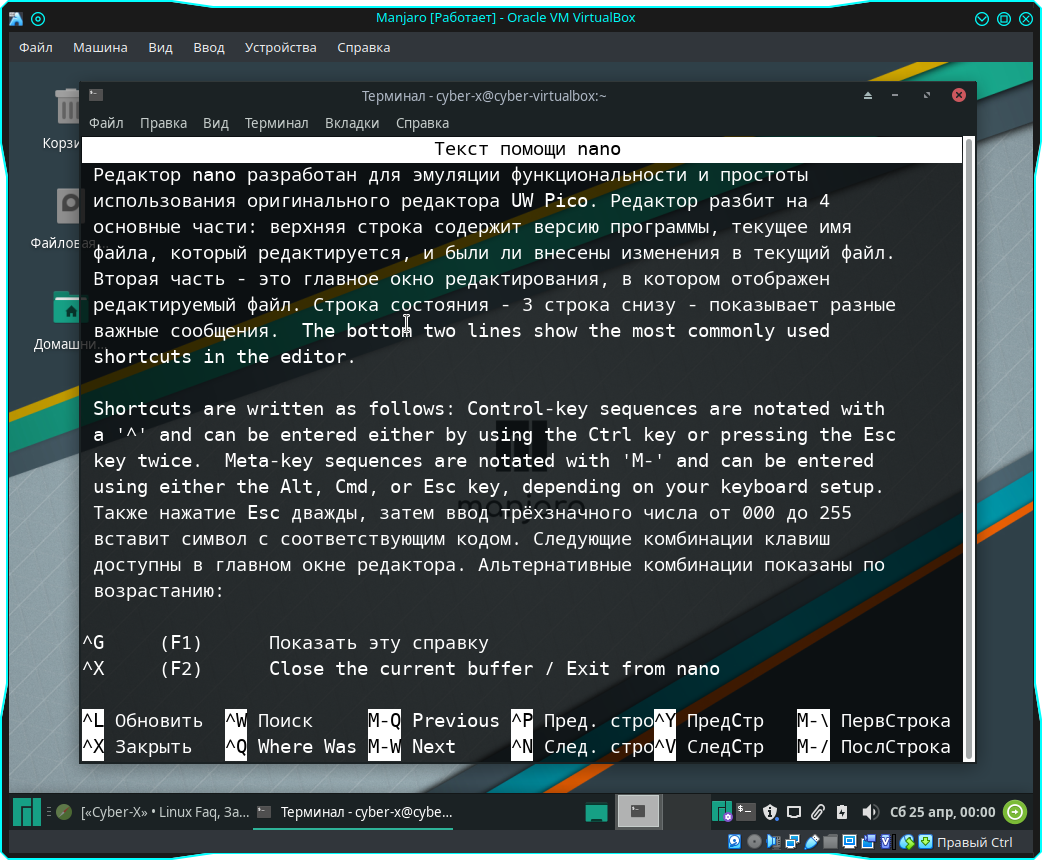Open VirtualBox Вид menu
Screen dimensions: 1042x860
(x=160, y=48)
